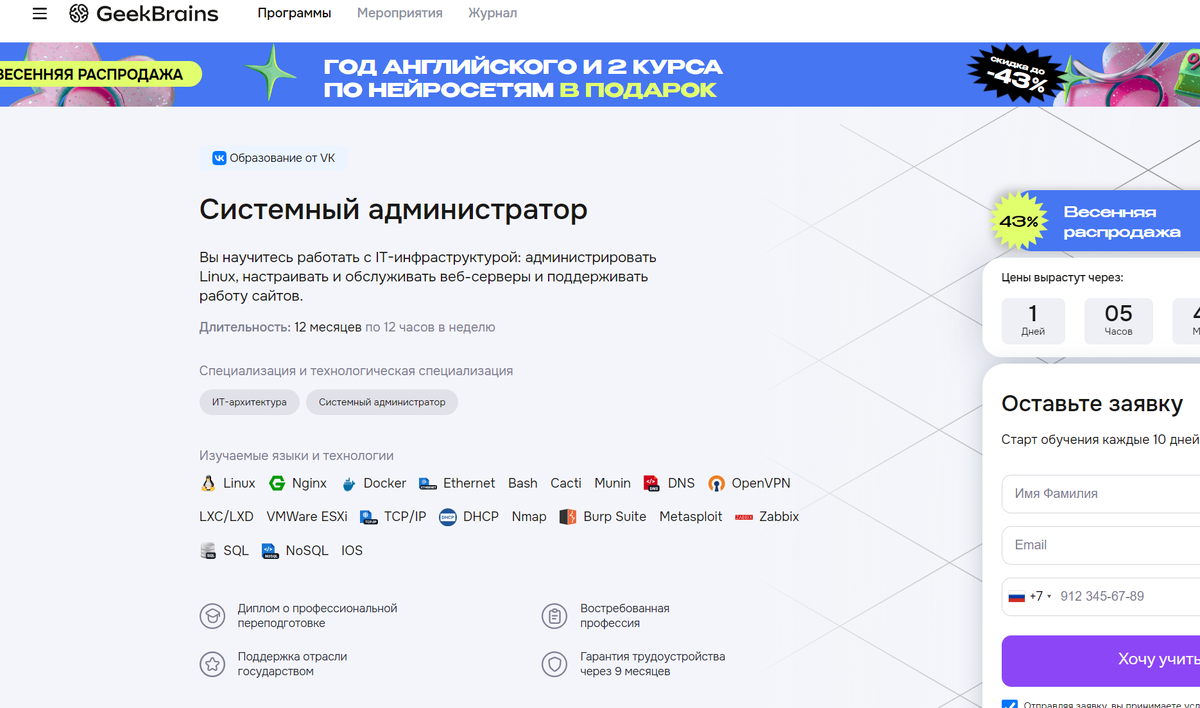Click the red Zabbix icon

744,518
